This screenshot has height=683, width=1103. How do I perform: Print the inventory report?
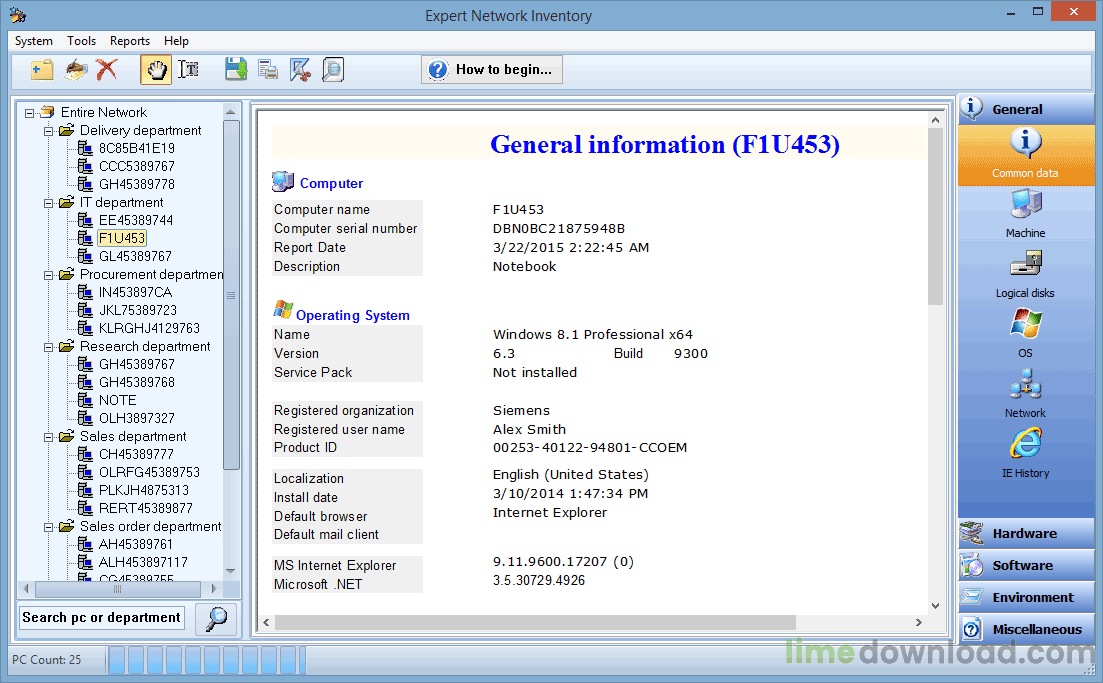click(268, 69)
